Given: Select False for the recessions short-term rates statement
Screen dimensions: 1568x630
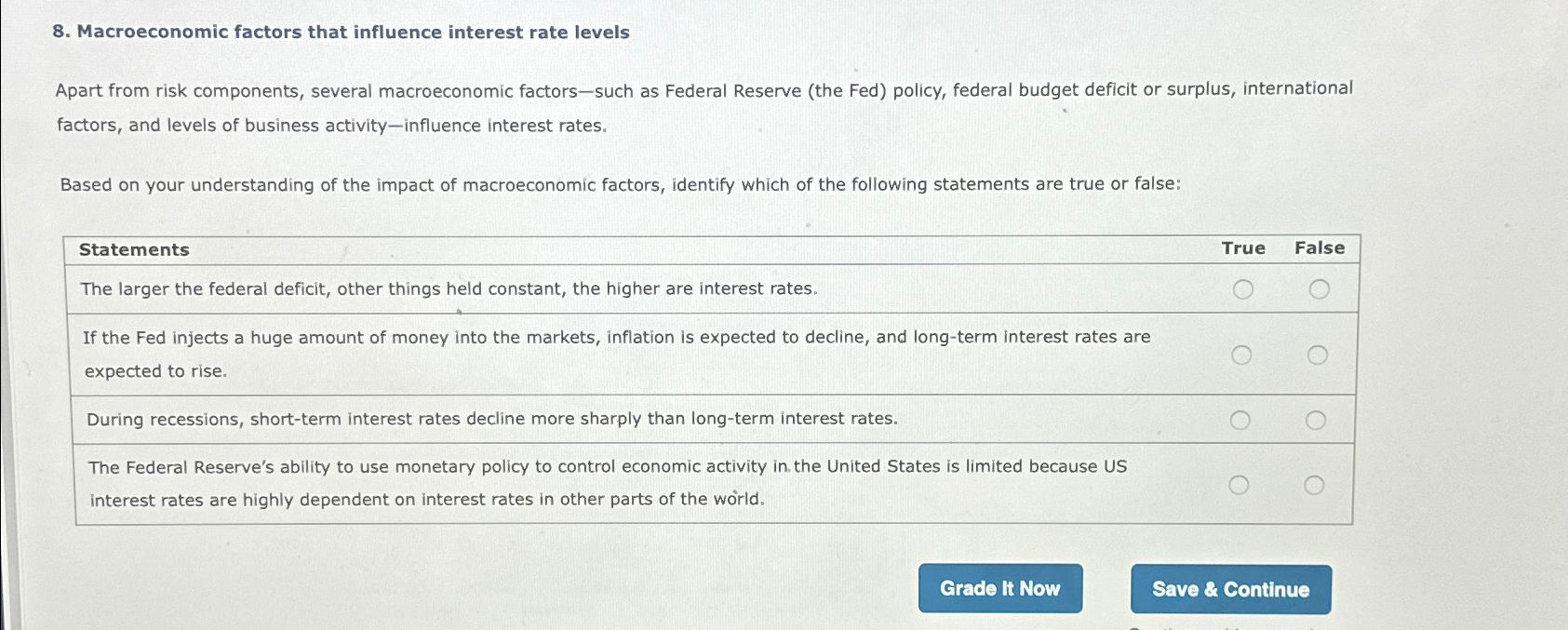Looking at the screenshot, I should [x=1316, y=420].
